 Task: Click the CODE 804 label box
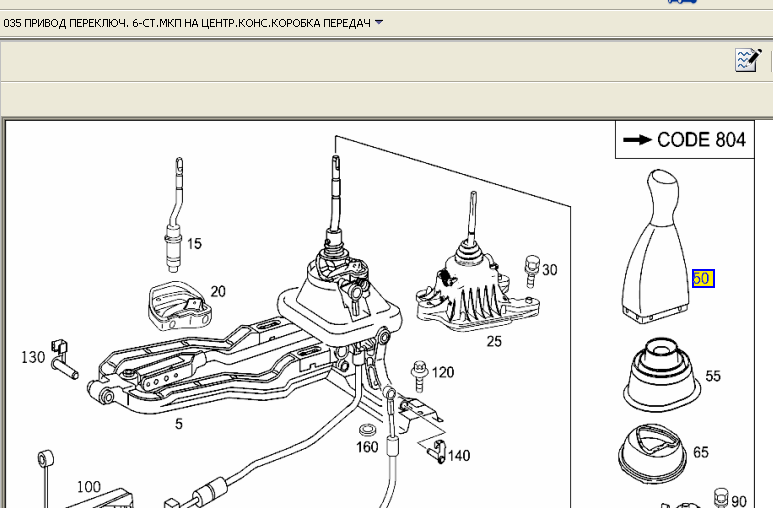pos(685,140)
